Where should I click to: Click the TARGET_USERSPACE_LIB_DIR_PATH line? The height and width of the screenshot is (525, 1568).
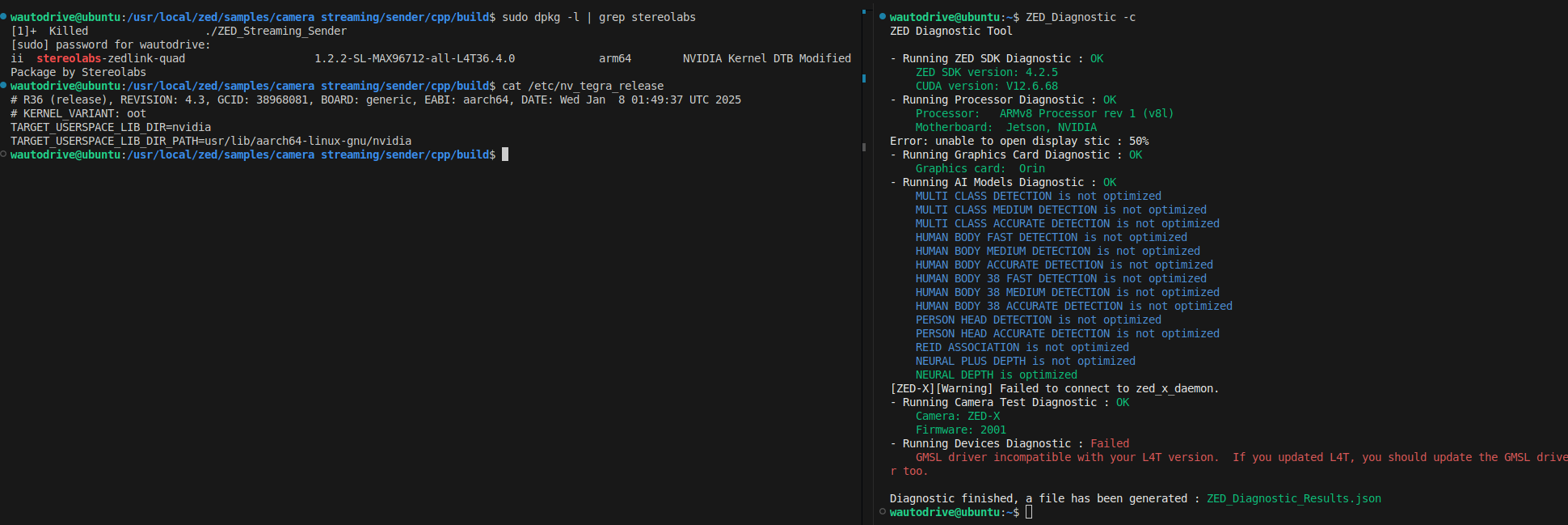211,141
